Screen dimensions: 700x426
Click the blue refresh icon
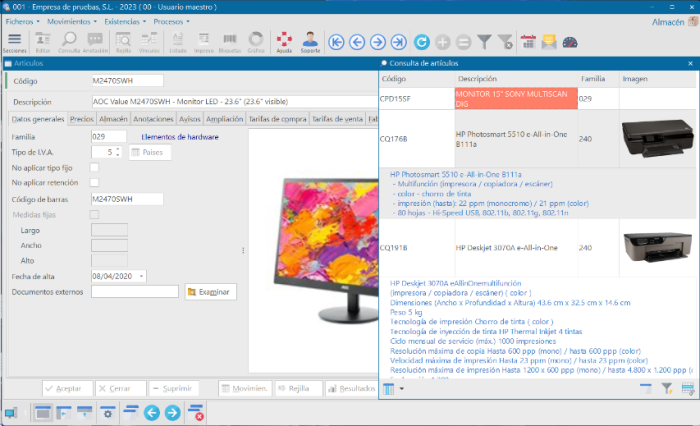coord(421,42)
